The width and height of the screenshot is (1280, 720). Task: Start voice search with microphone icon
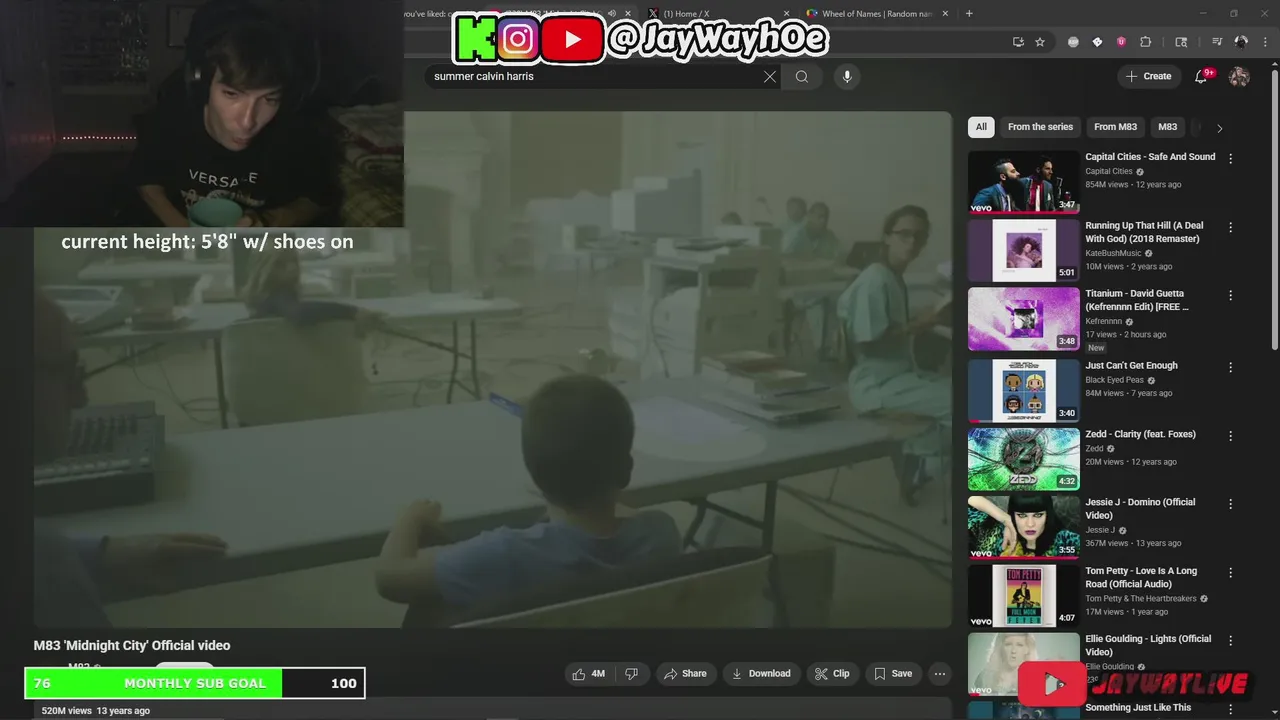point(847,77)
